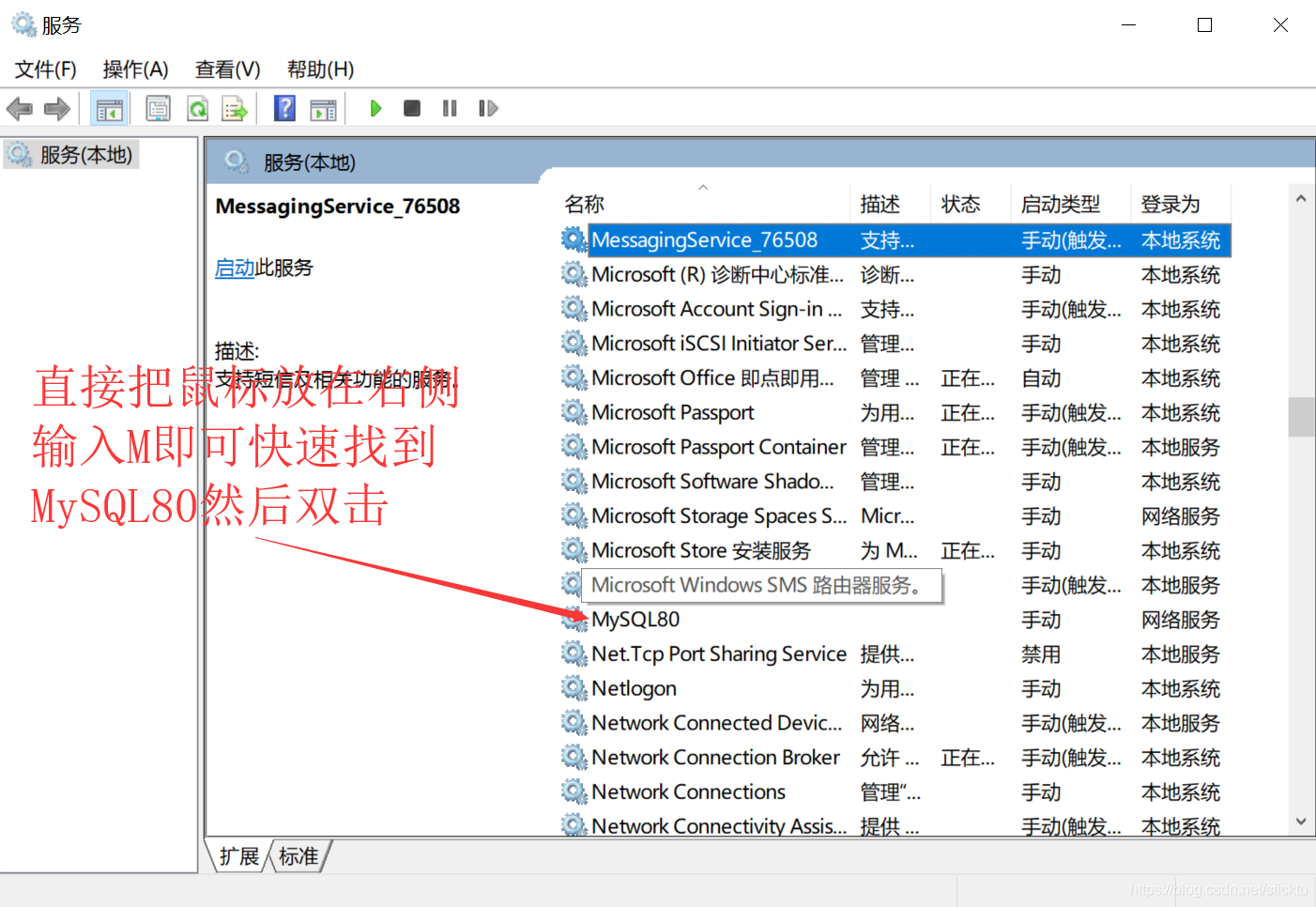Click 自动 startup type of Microsoft Office row
The height and width of the screenshot is (907, 1316).
pyautogui.click(x=1041, y=378)
